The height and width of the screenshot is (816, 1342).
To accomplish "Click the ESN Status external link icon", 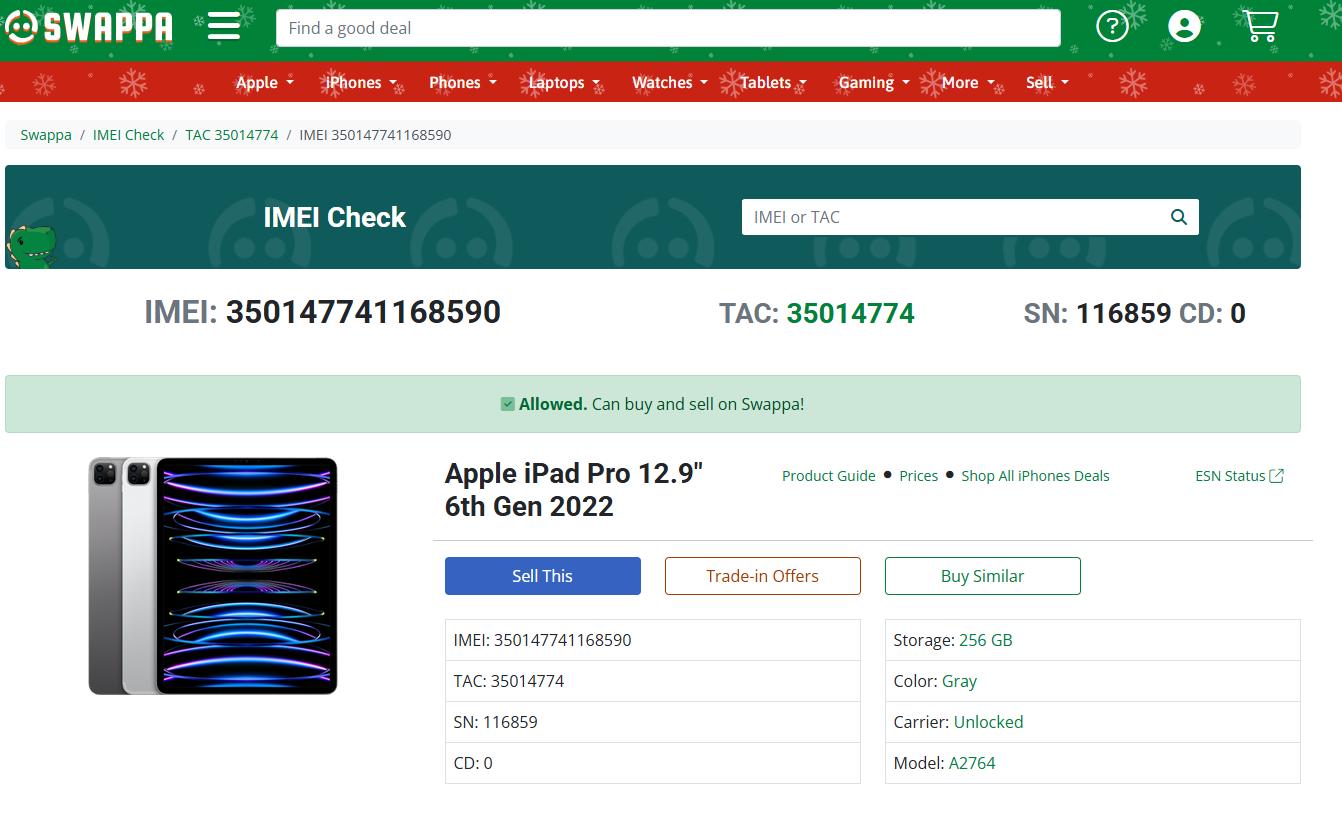I will 1276,476.
